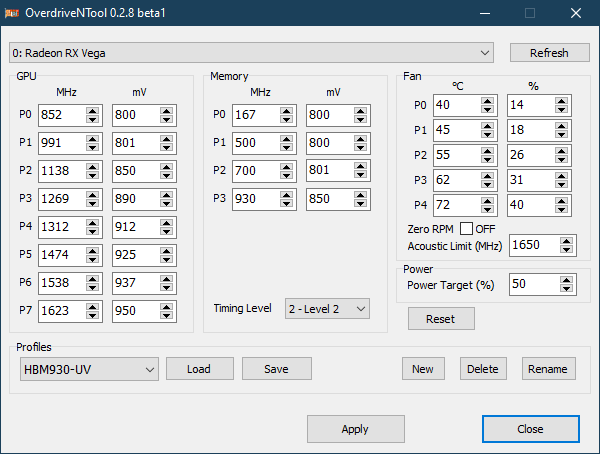The height and width of the screenshot is (454, 600).
Task: Decrease GPU P5 mV with down arrow
Action: 166,260
